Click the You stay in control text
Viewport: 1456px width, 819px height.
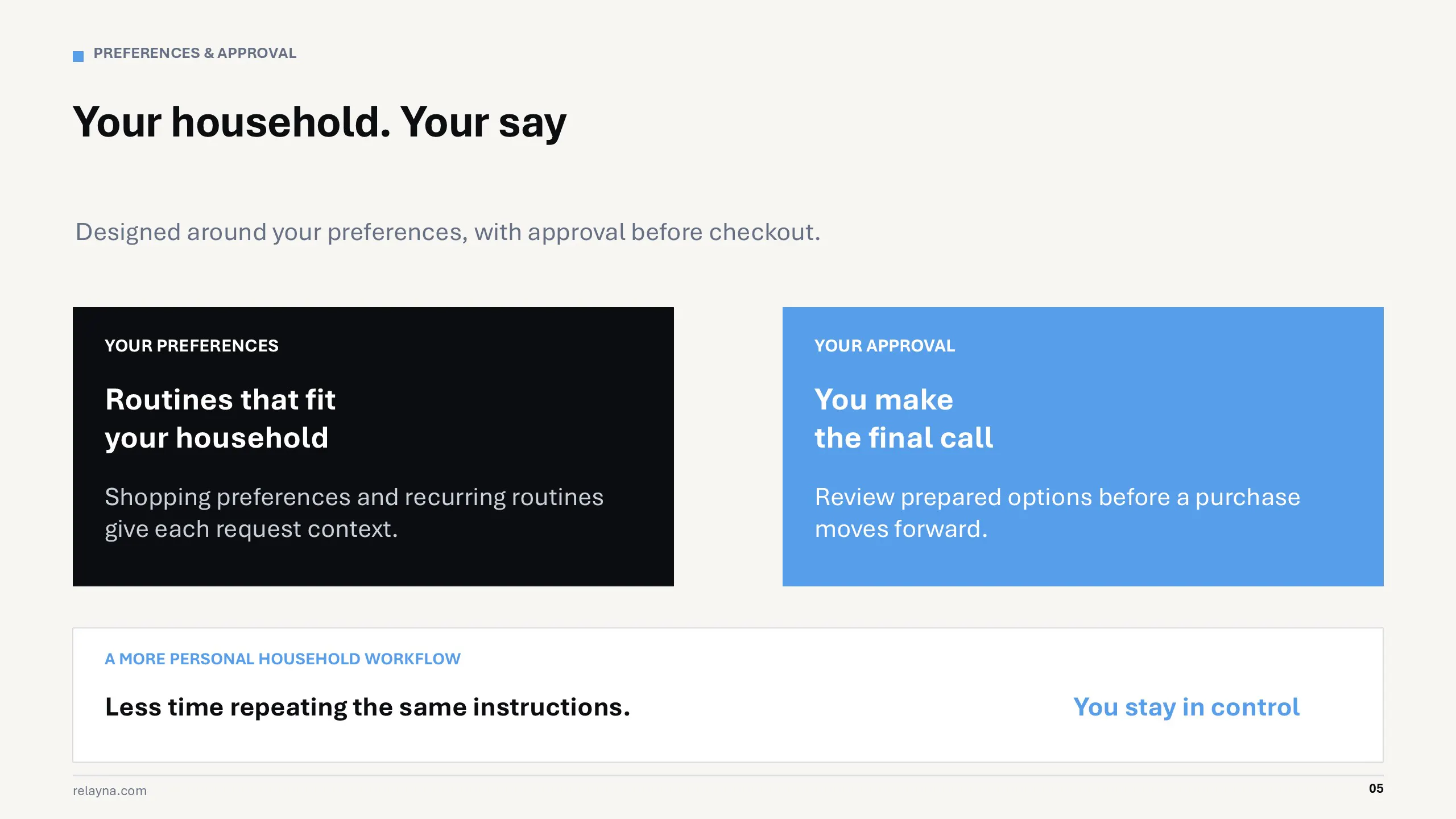pos(1186,707)
